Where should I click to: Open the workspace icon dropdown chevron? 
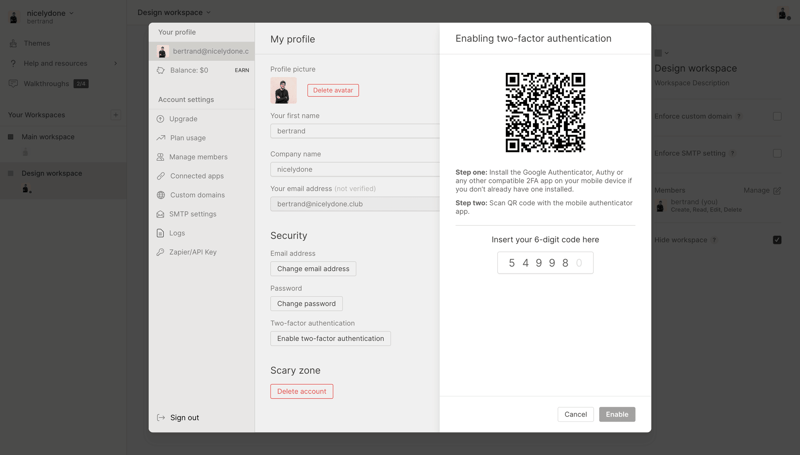[x=667, y=53]
